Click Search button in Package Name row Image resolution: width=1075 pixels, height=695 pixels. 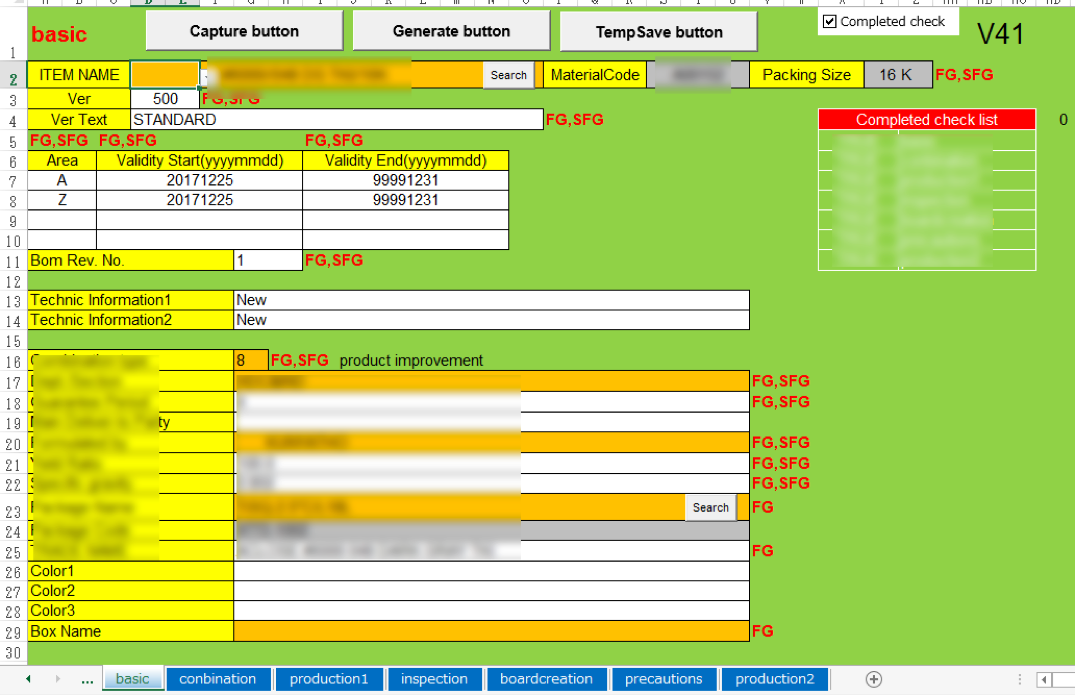(710, 508)
